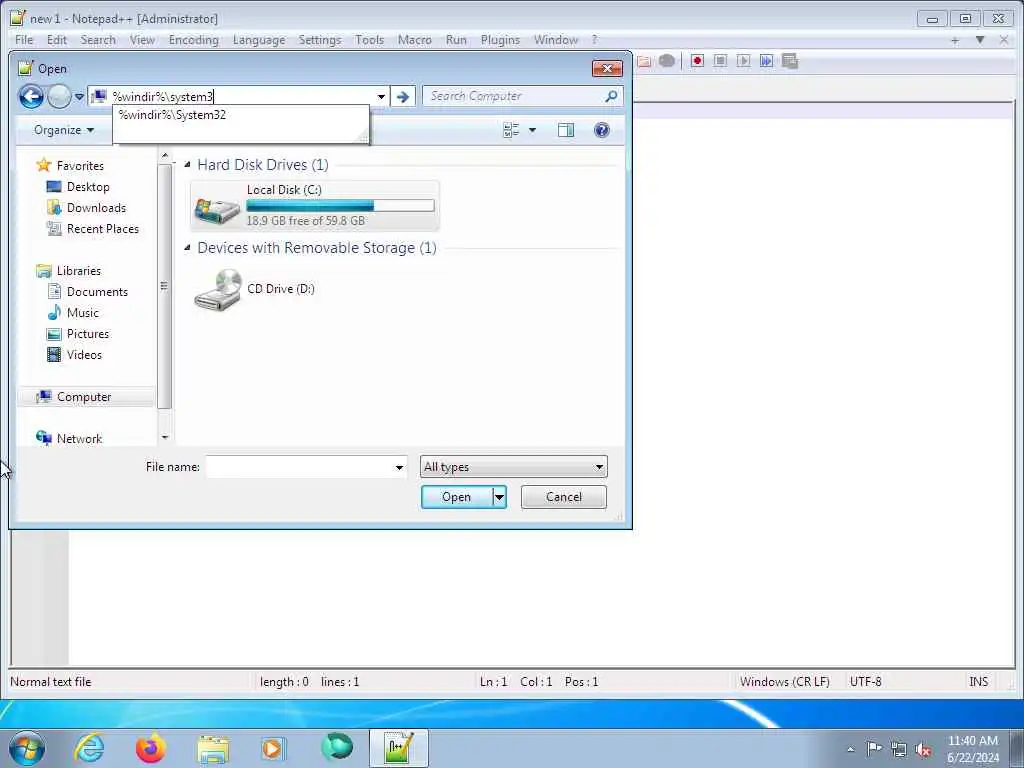Click Open button's split arrow

(500, 497)
